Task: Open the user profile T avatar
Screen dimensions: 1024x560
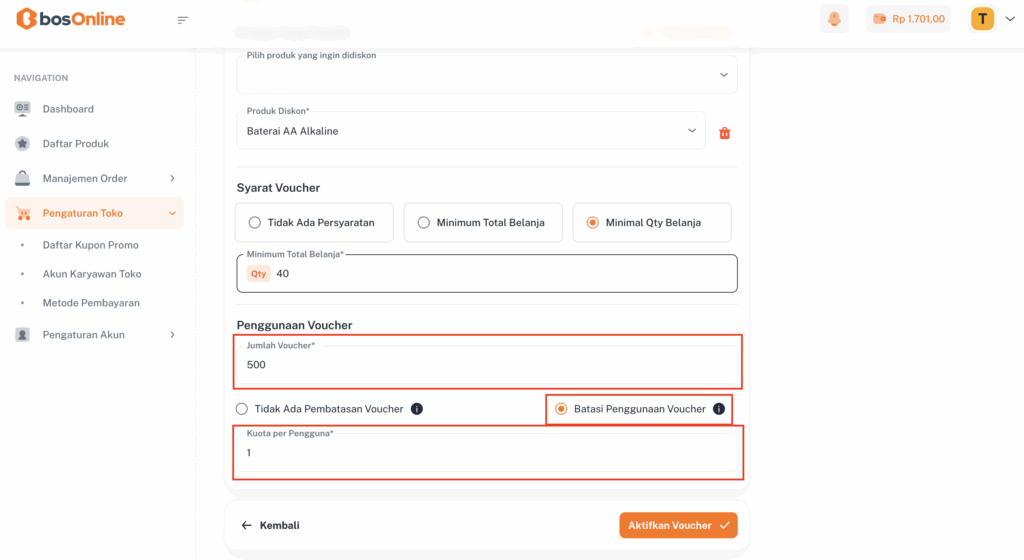Action: (x=982, y=19)
